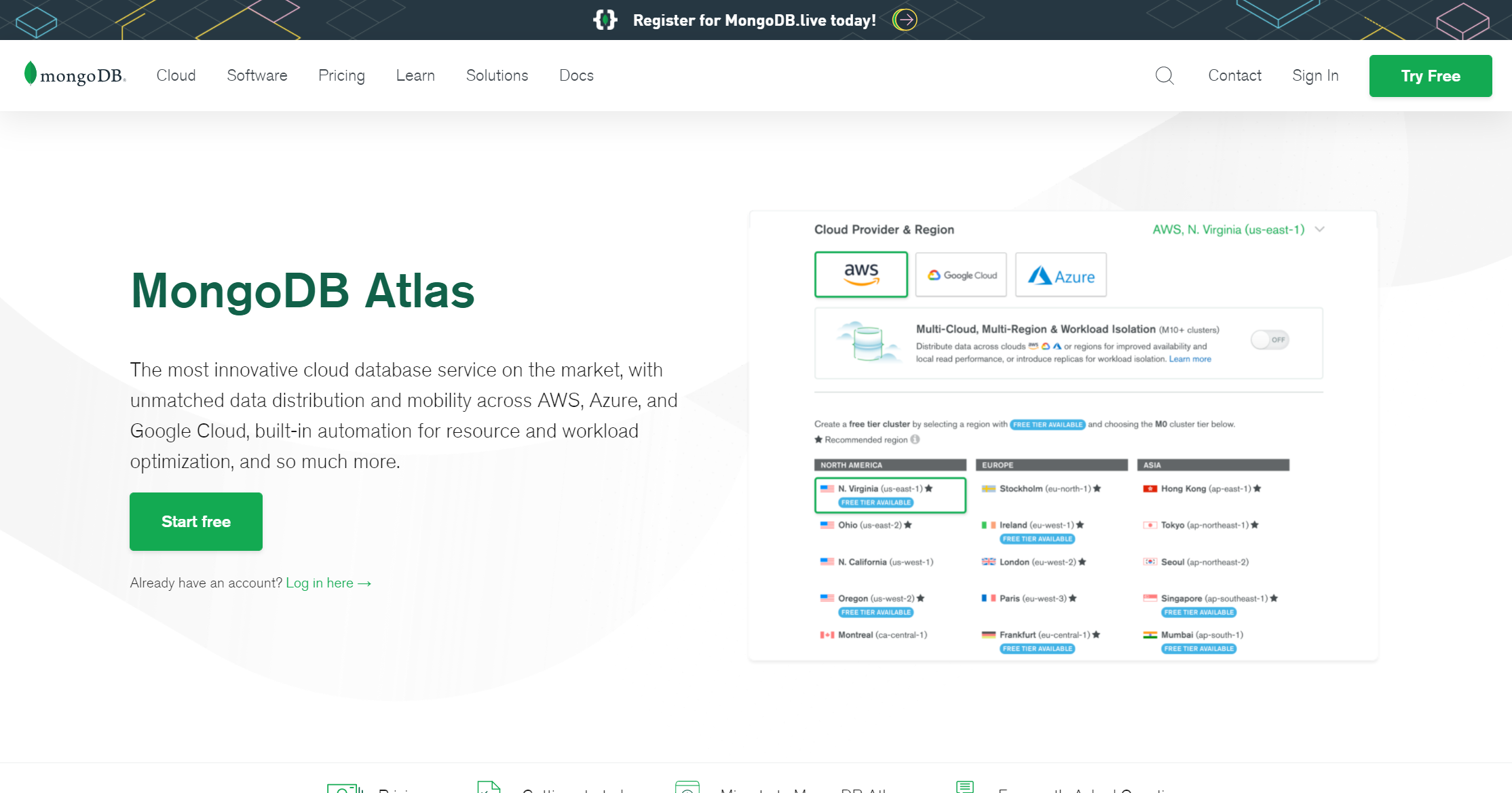This screenshot has width=1512, height=793.
Task: Click the circled arrow in banner
Action: click(x=905, y=20)
